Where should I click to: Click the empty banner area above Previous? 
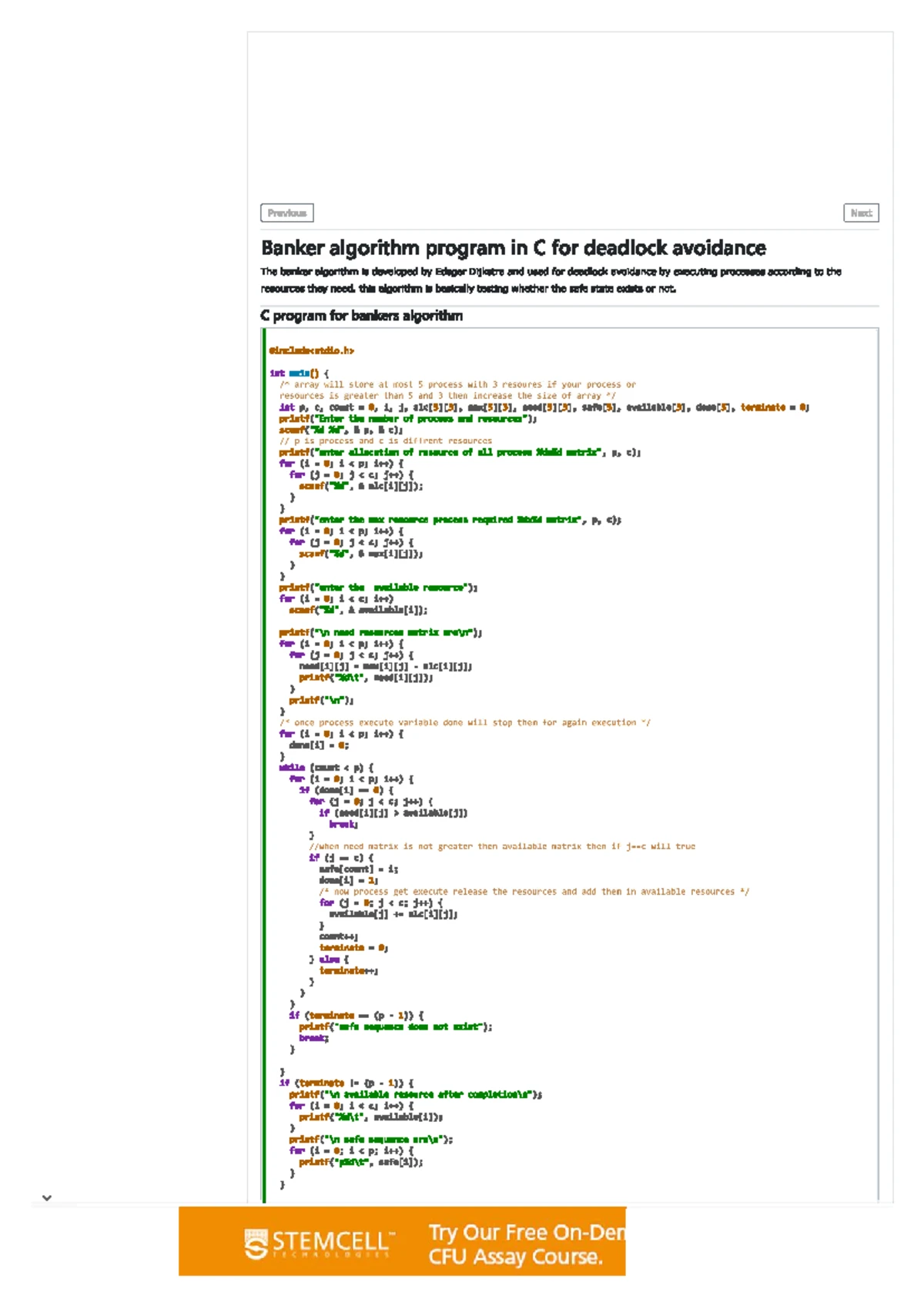point(570,116)
